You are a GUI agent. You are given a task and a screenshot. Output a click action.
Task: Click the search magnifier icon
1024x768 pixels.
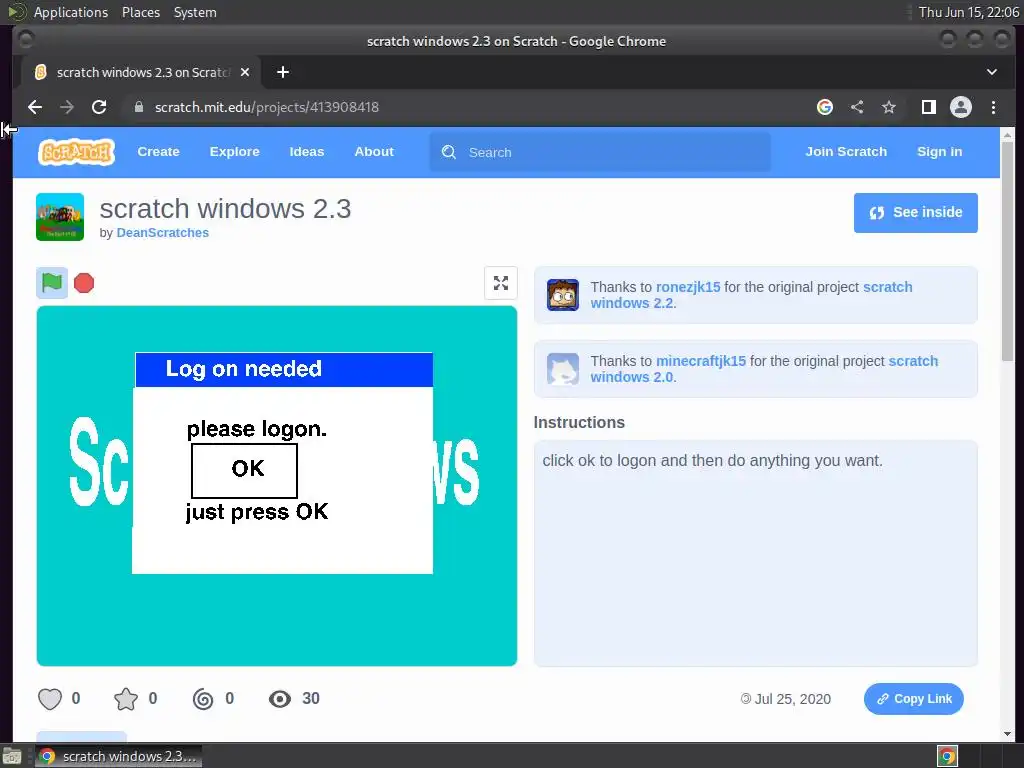coord(449,152)
